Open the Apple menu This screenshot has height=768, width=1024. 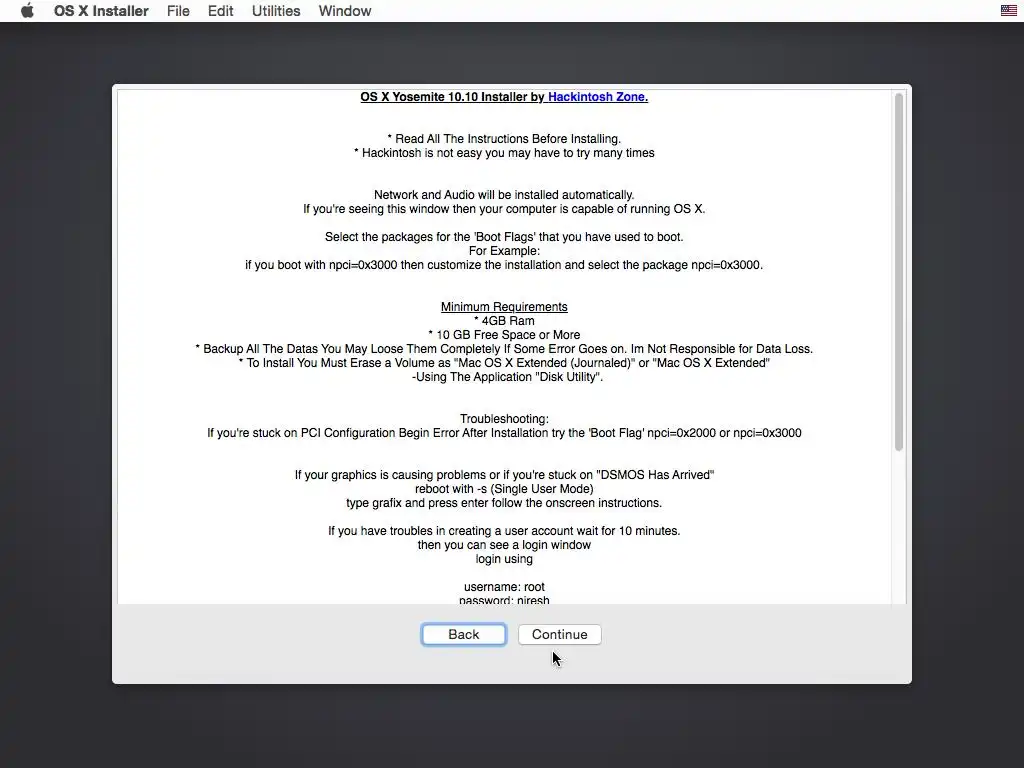pyautogui.click(x=27, y=11)
